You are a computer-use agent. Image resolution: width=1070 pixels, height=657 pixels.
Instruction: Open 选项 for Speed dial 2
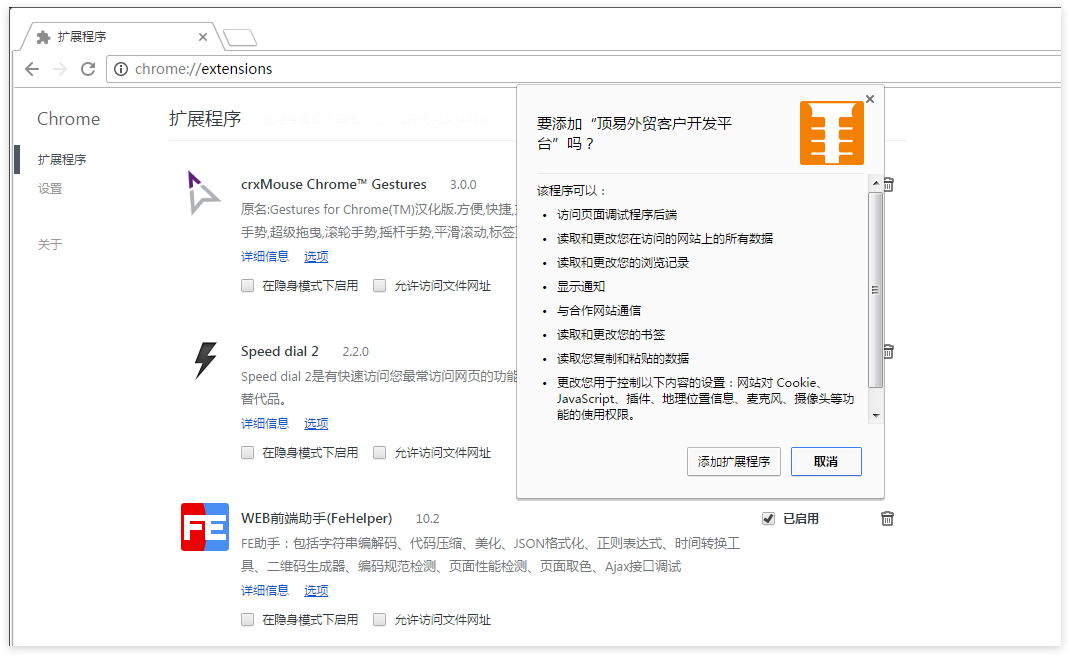pyautogui.click(x=316, y=424)
